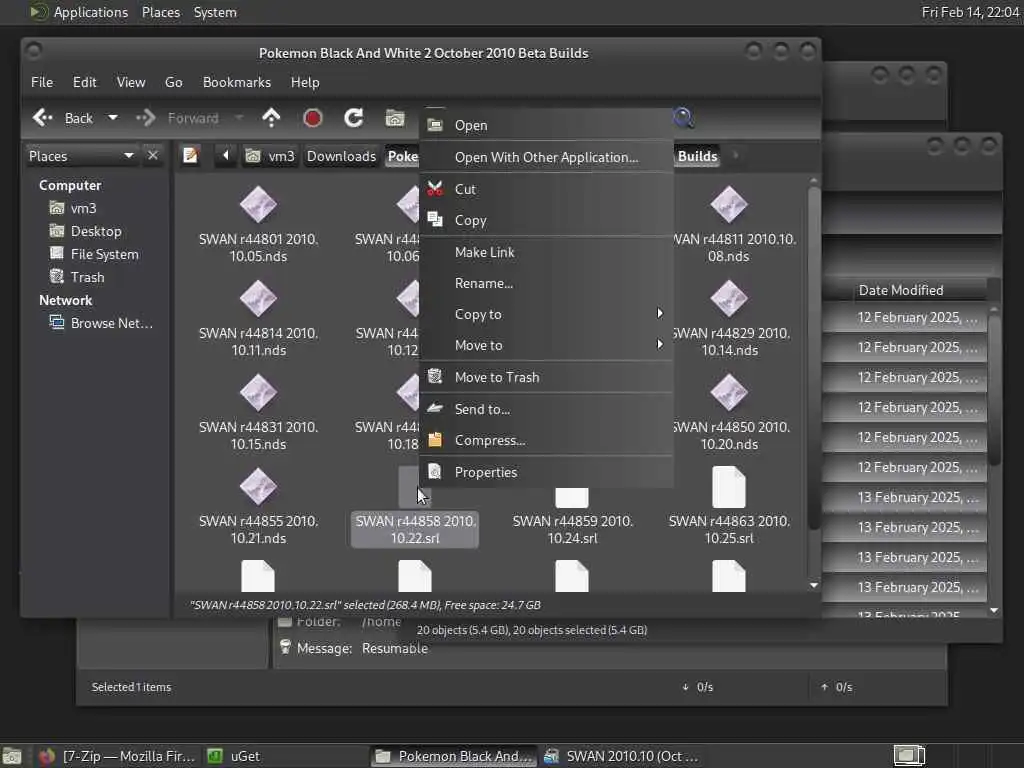Image resolution: width=1024 pixels, height=768 pixels.
Task: Choose Open With Other Application
Action: coord(547,157)
